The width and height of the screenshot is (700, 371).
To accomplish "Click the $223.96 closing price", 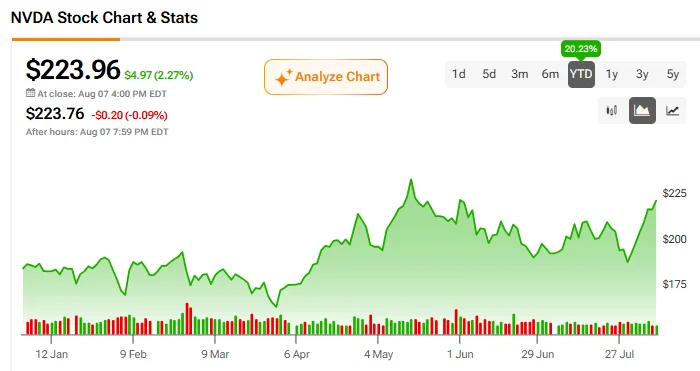I will point(73,70).
